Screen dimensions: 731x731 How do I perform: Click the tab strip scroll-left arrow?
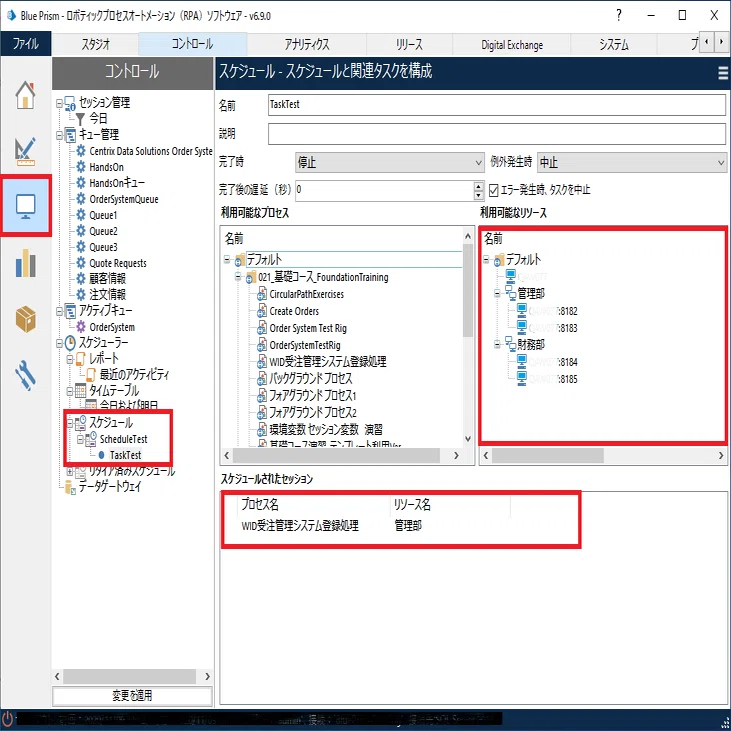click(707, 42)
